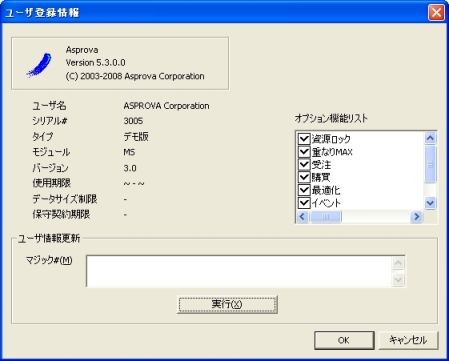Screen dimensions: 449x361
Task: Click the option list vertical scrollbar thumb
Action: coord(430,164)
